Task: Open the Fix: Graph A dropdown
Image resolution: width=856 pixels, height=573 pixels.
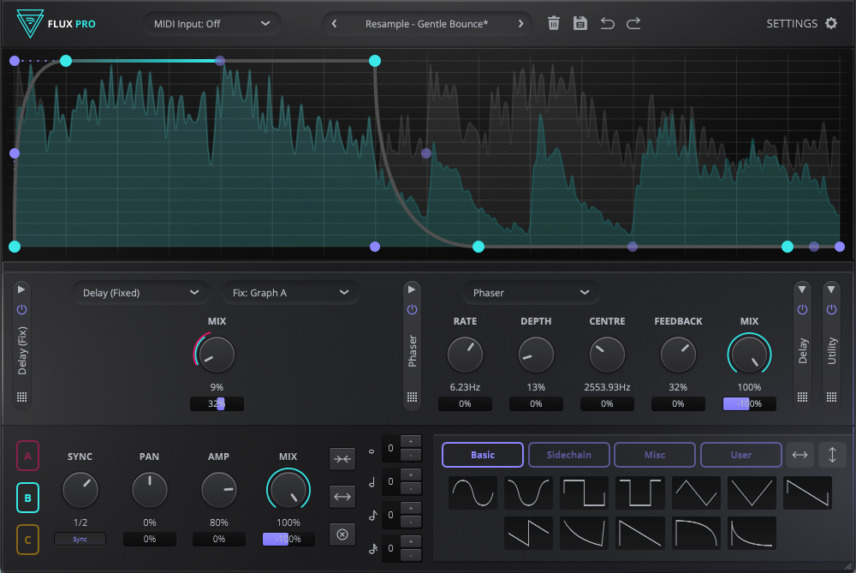Action: tap(290, 293)
